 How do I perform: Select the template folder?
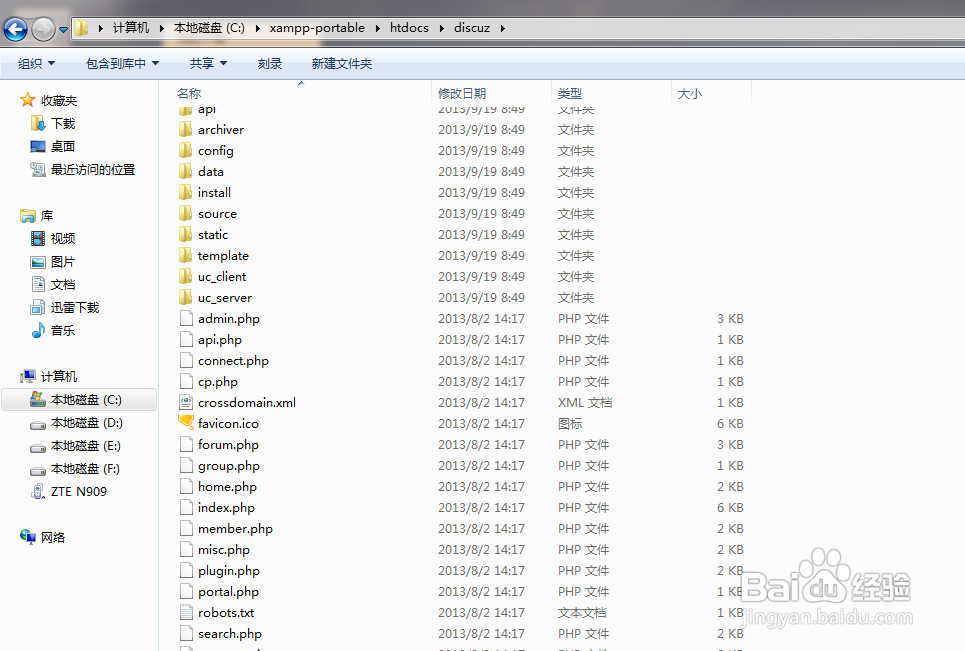[223, 255]
